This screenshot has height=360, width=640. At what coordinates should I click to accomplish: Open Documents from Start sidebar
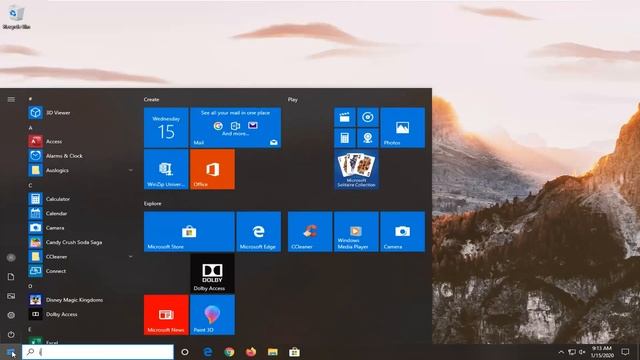click(x=11, y=277)
